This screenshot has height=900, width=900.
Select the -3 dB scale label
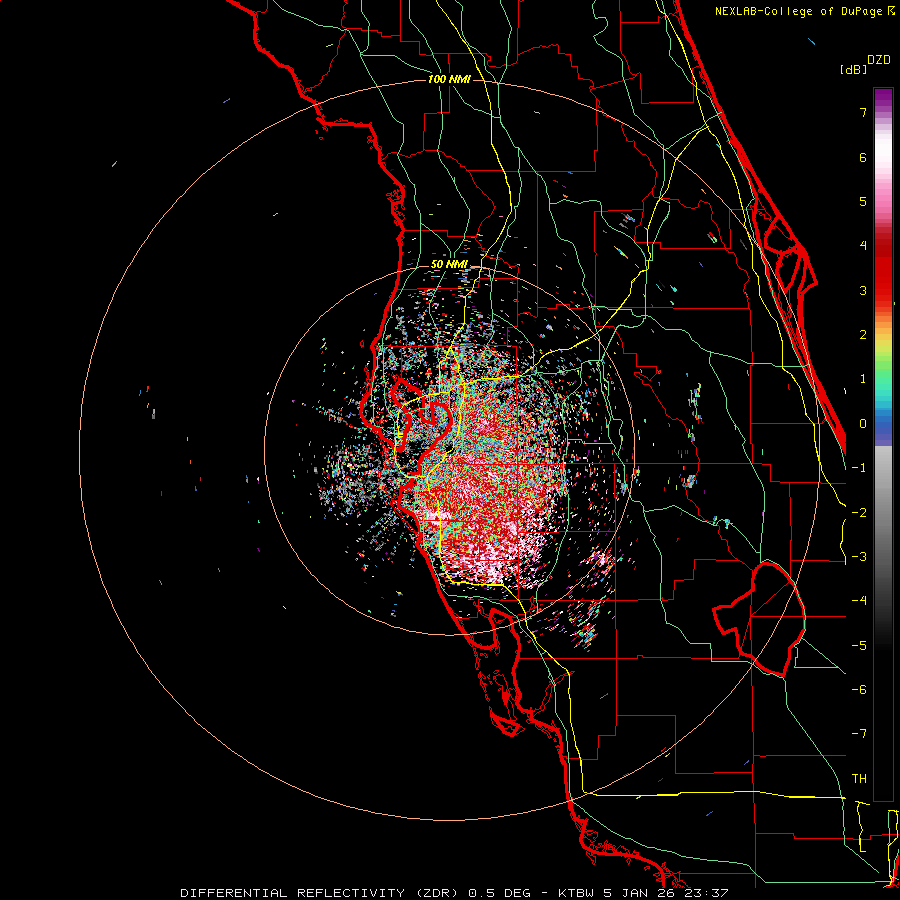(859, 557)
